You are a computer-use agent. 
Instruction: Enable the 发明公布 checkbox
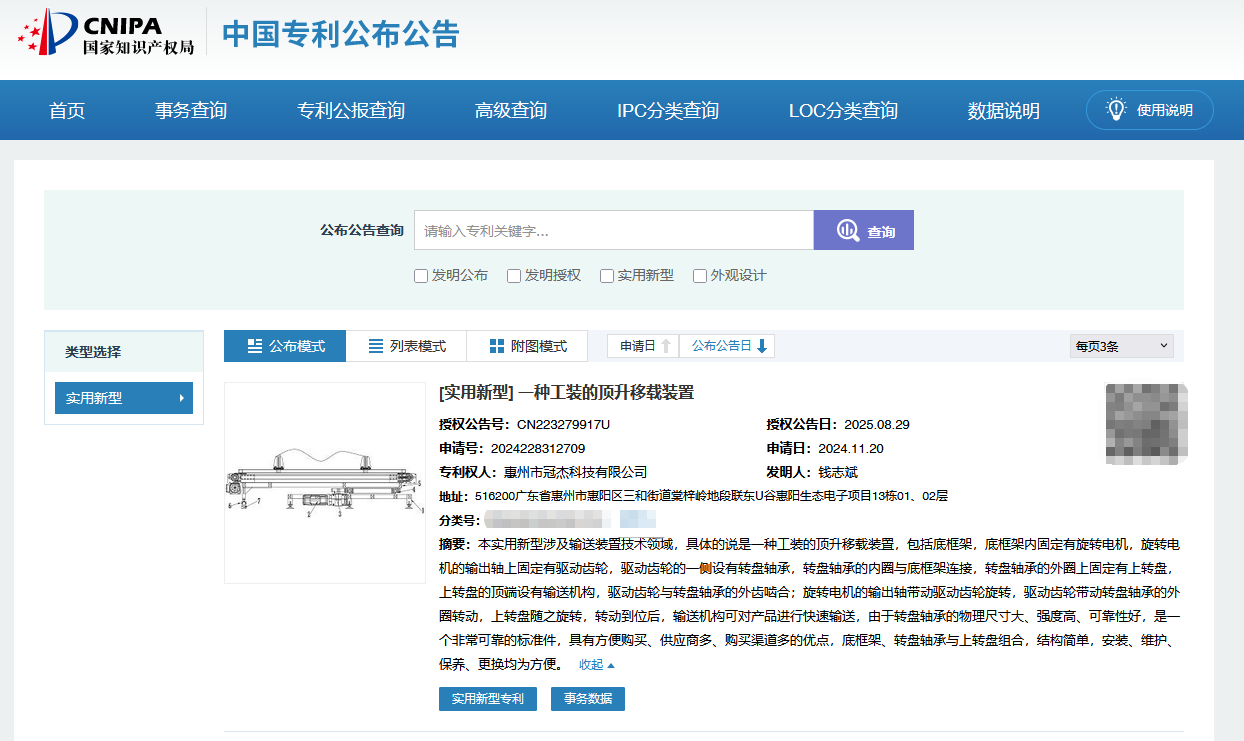[421, 275]
